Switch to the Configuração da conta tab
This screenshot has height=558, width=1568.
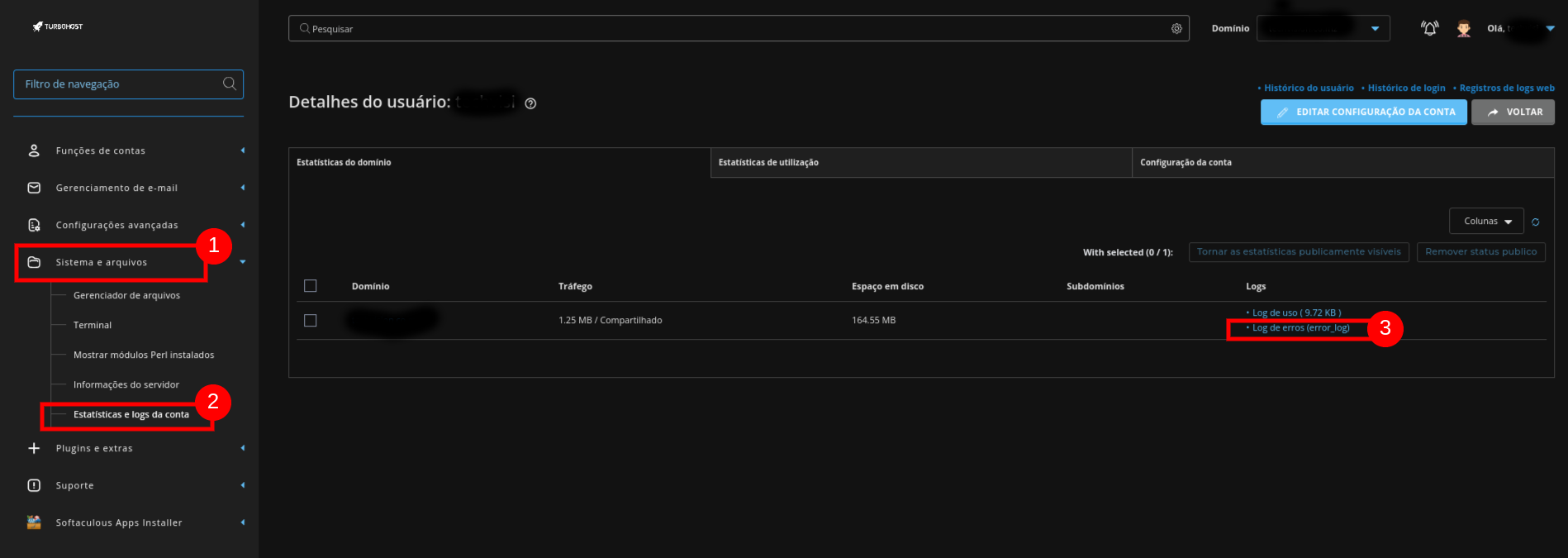point(1342,163)
